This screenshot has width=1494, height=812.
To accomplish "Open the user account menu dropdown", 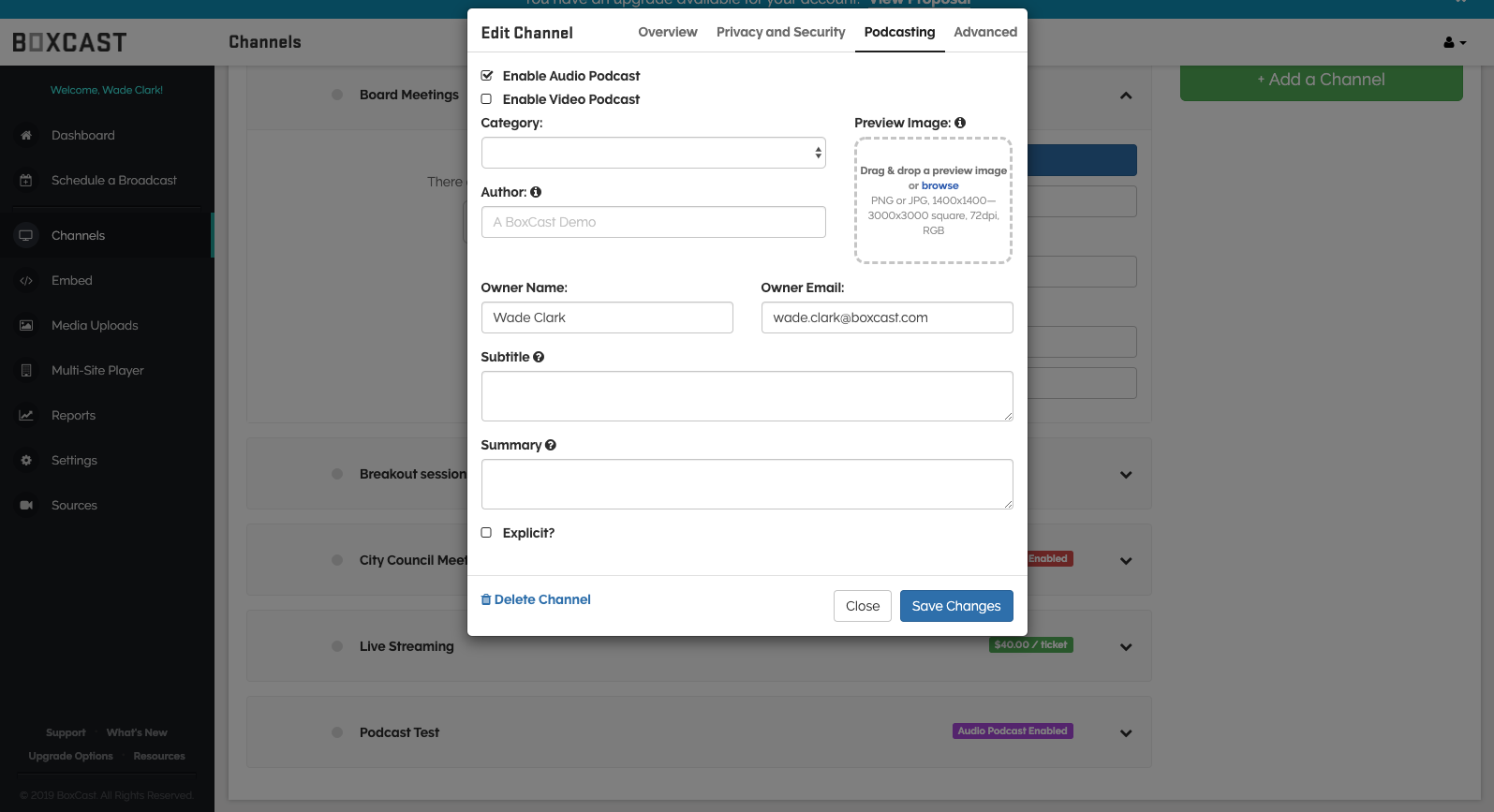I will point(1454,42).
